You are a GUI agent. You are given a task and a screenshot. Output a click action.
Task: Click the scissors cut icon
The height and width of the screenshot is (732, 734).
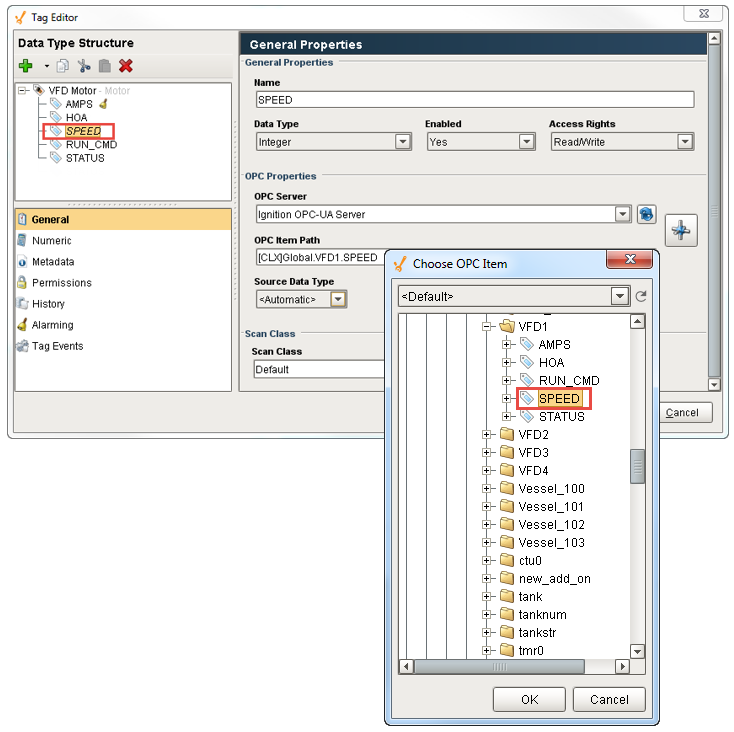84,66
